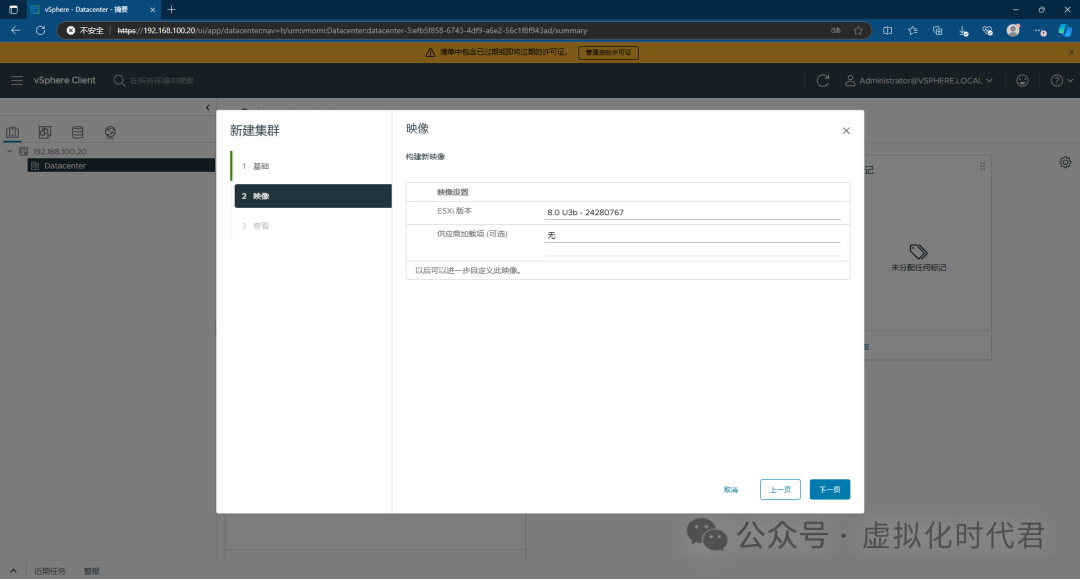
Task: Close the vSphere - Datacenter browser tab
Action: click(x=152, y=10)
